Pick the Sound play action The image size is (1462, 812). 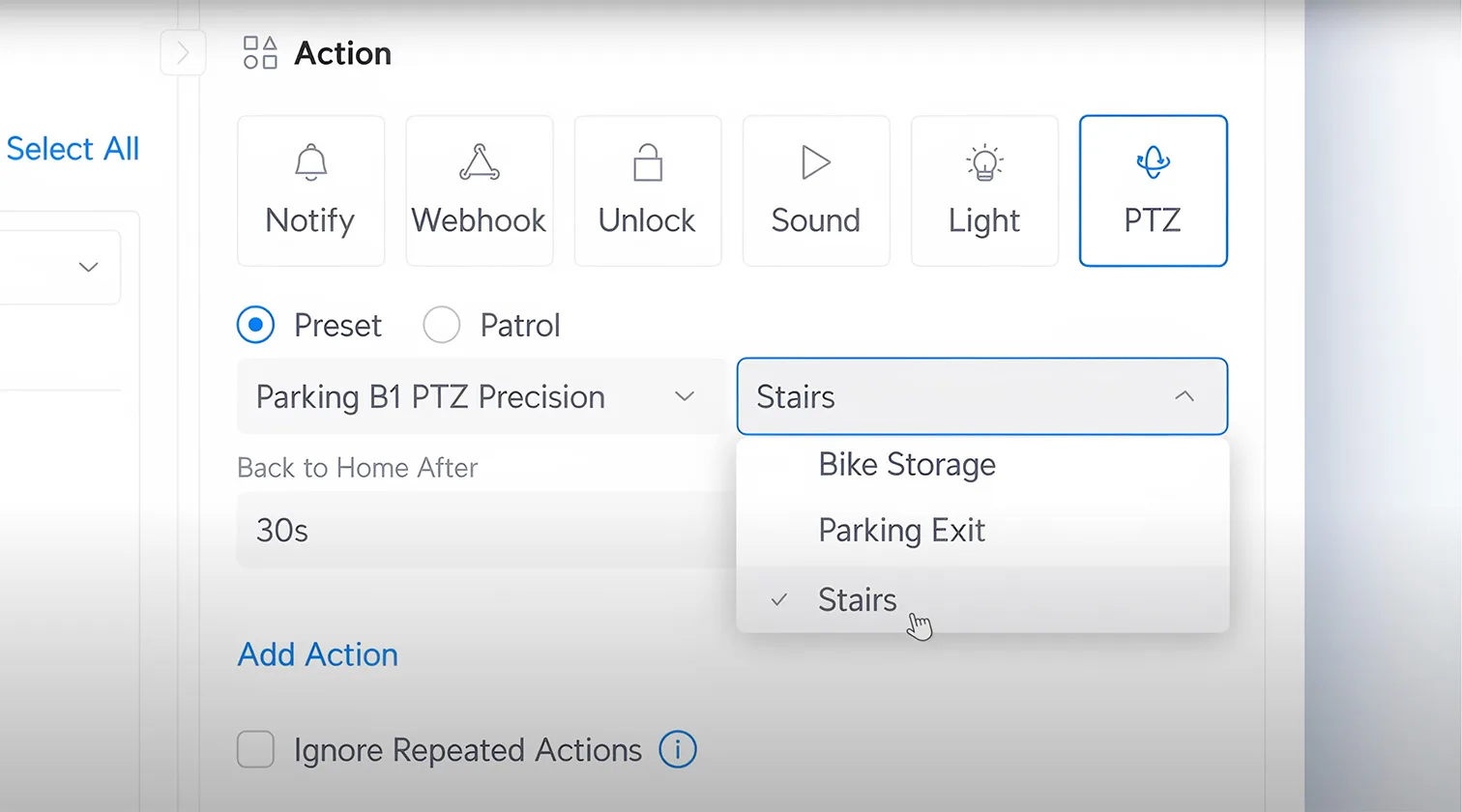tap(815, 190)
